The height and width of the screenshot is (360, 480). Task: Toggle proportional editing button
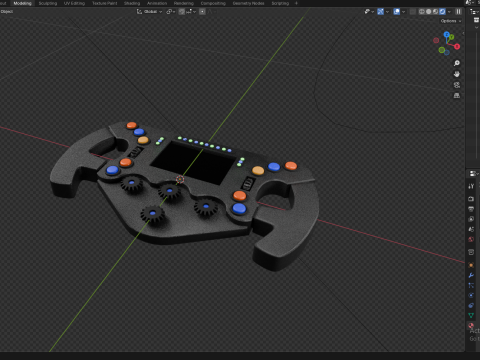(202, 12)
